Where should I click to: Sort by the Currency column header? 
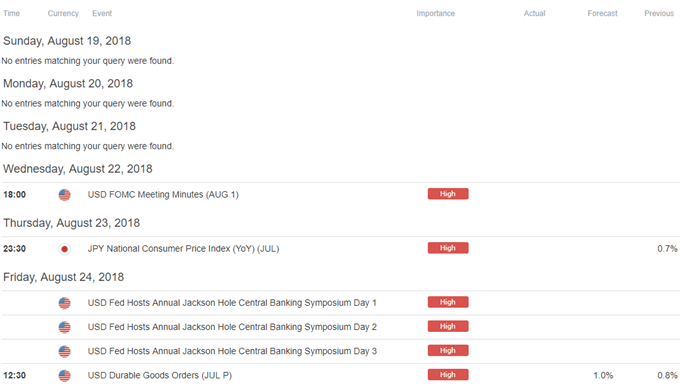[63, 13]
